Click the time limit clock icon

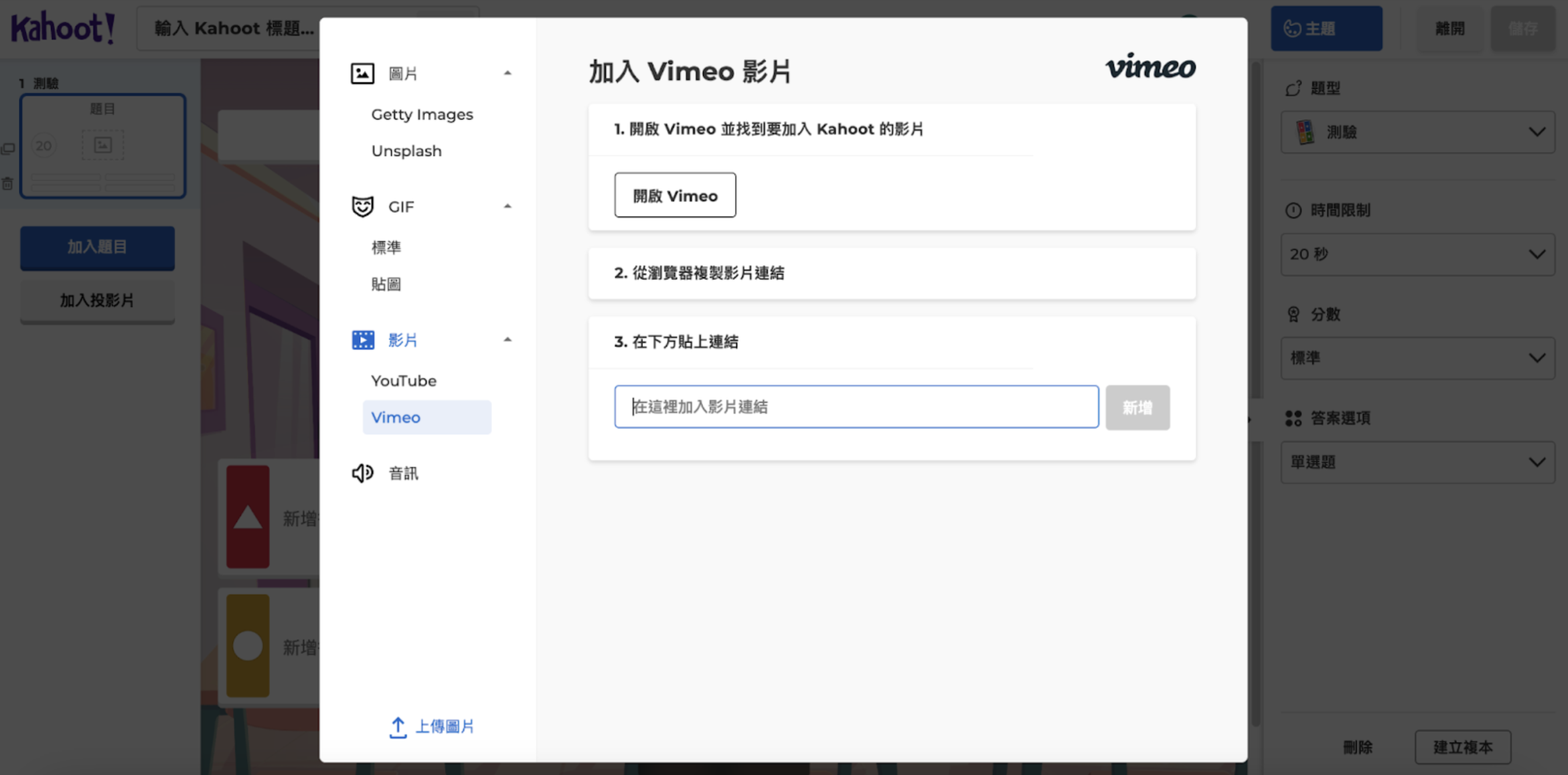pos(1293,210)
